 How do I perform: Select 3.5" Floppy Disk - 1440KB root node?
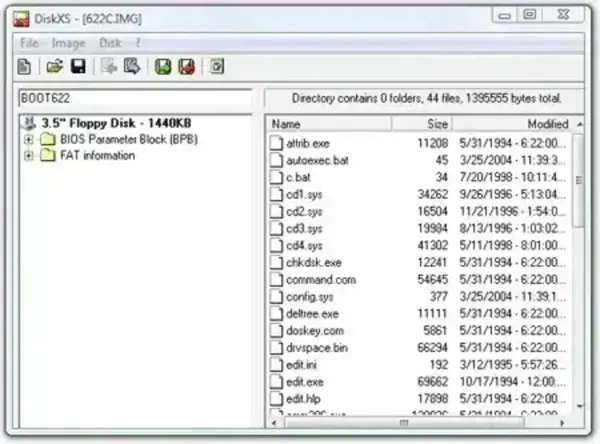tap(116, 123)
